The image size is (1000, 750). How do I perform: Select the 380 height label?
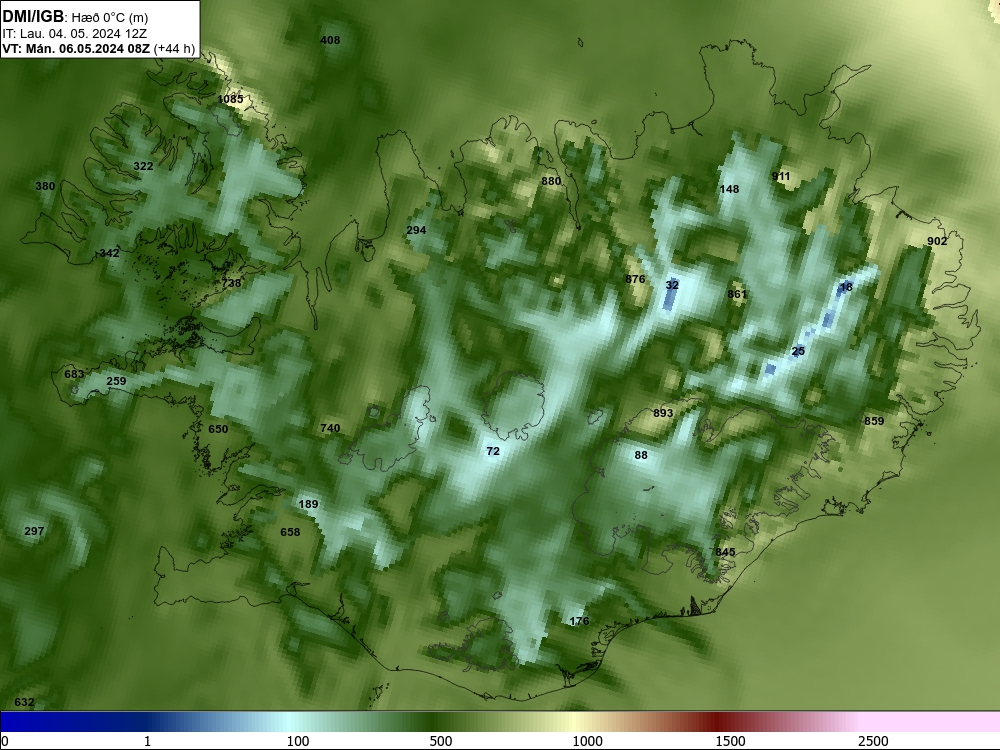[x=45, y=186]
